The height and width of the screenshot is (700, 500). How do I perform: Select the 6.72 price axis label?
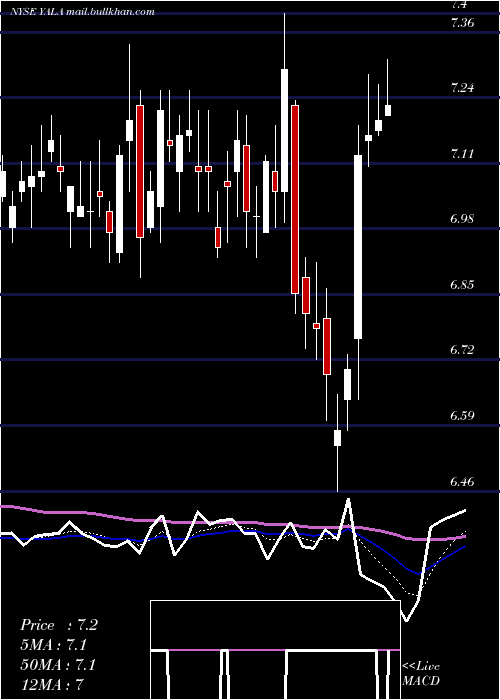pos(462,350)
